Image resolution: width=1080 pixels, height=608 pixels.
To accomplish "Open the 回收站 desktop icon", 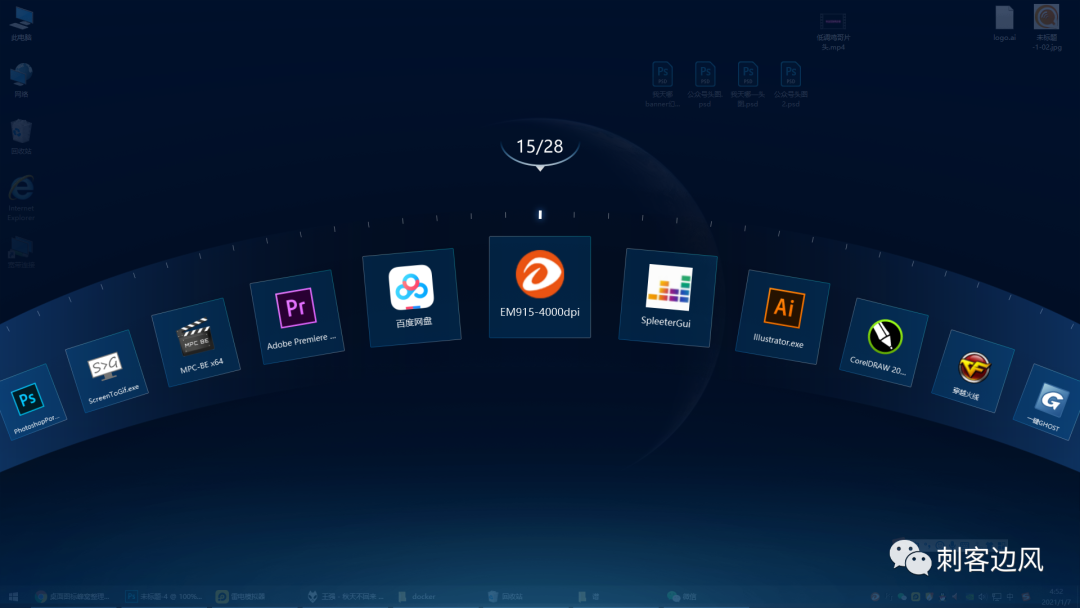I will coord(21,137).
